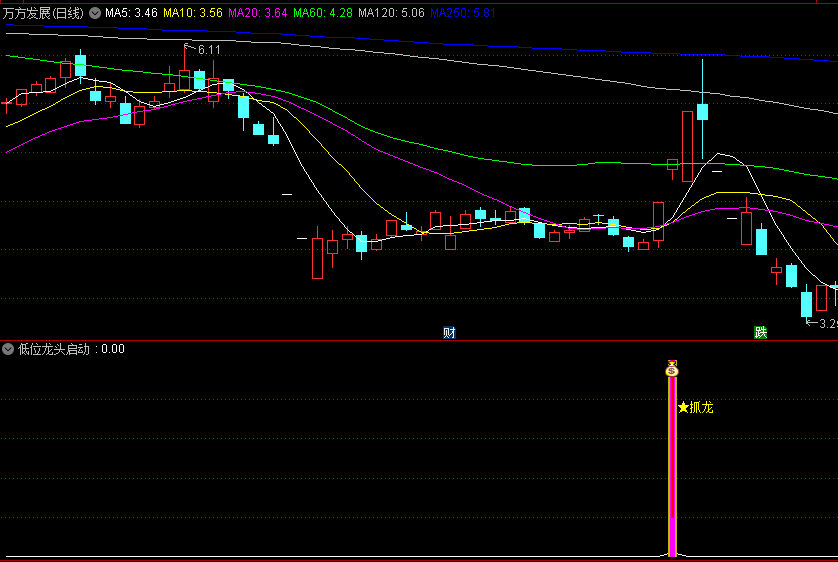Viewport: 838px width, 562px height.
Task: Click the 跌 marker icon
Action: 761,333
